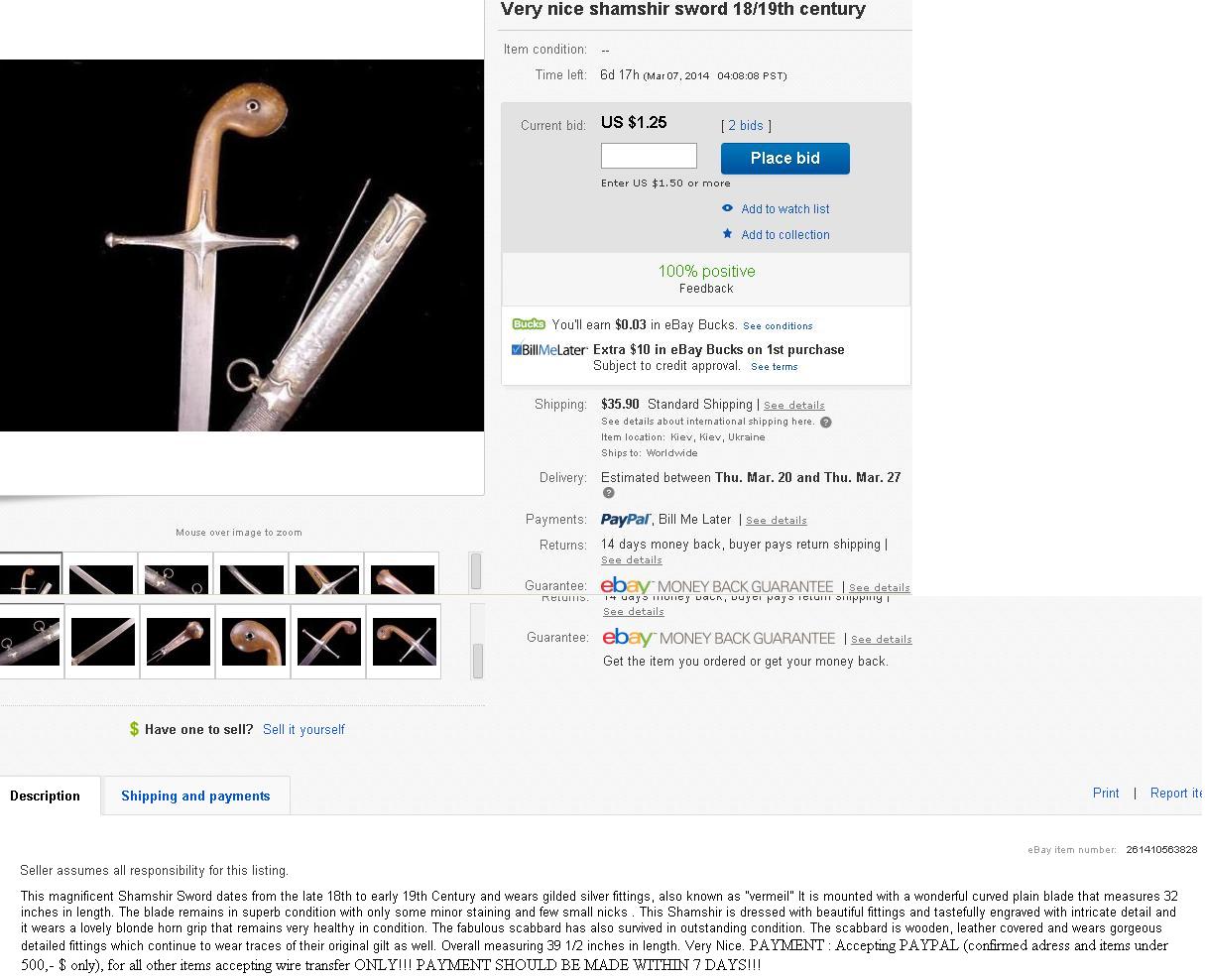
Task: Select the horn pommel close-up thumbnail
Action: [254, 642]
